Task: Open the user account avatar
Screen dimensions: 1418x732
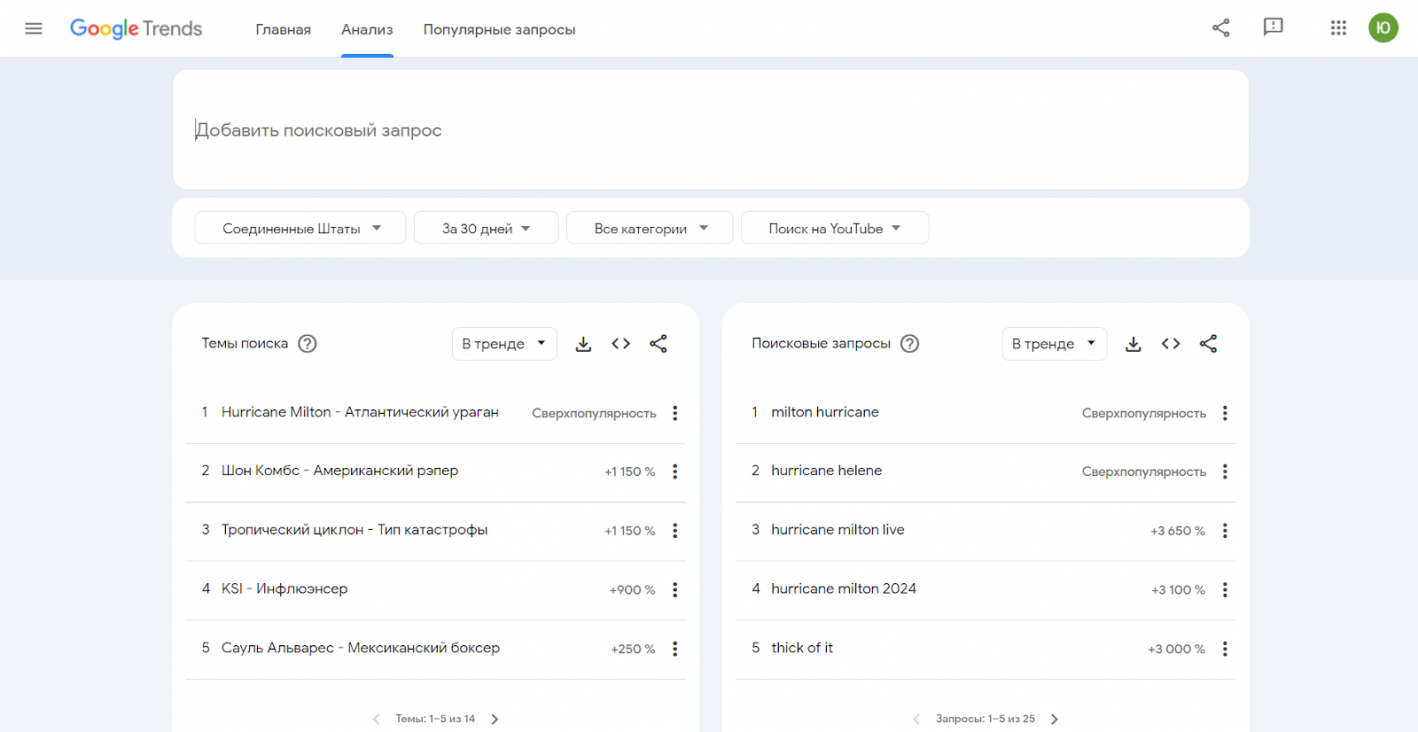Action: (1383, 28)
